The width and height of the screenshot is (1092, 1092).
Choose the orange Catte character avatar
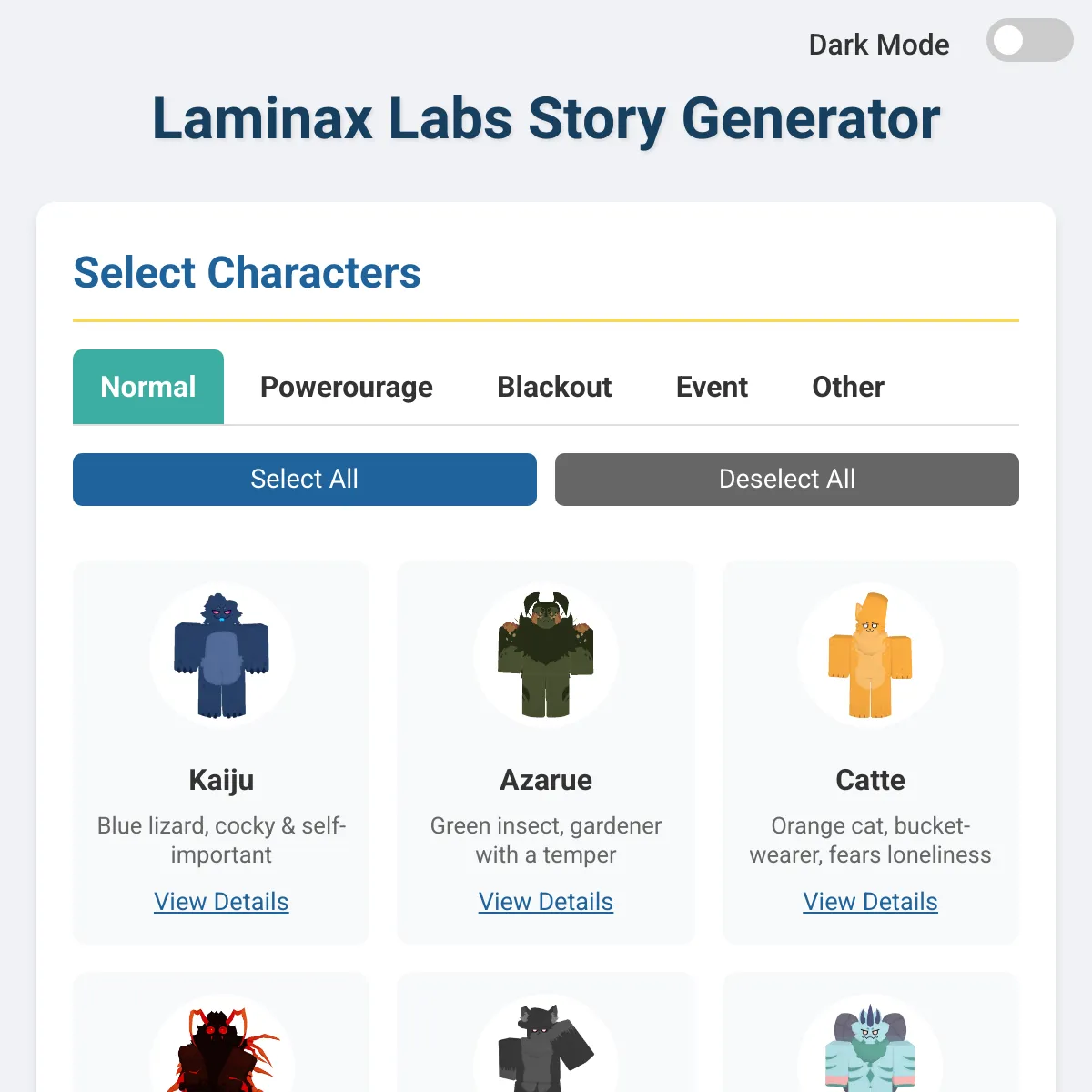click(x=870, y=655)
